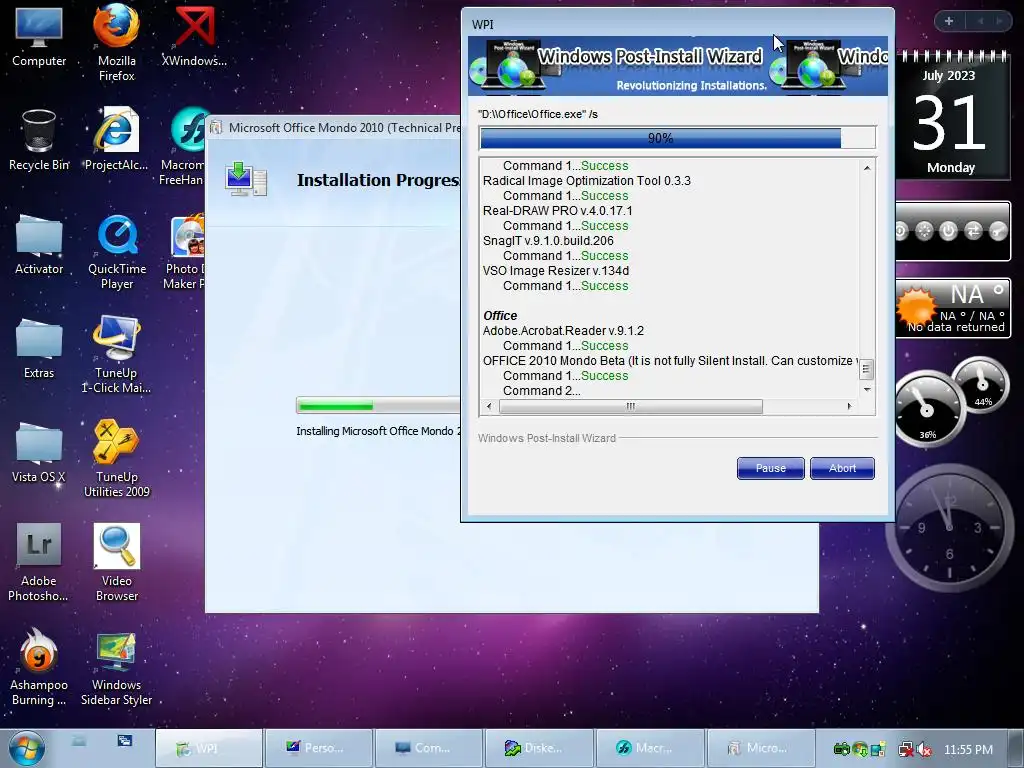Image resolution: width=1024 pixels, height=768 pixels.
Task: Click the switch-user arrows gadget icon
Action: pos(973,231)
